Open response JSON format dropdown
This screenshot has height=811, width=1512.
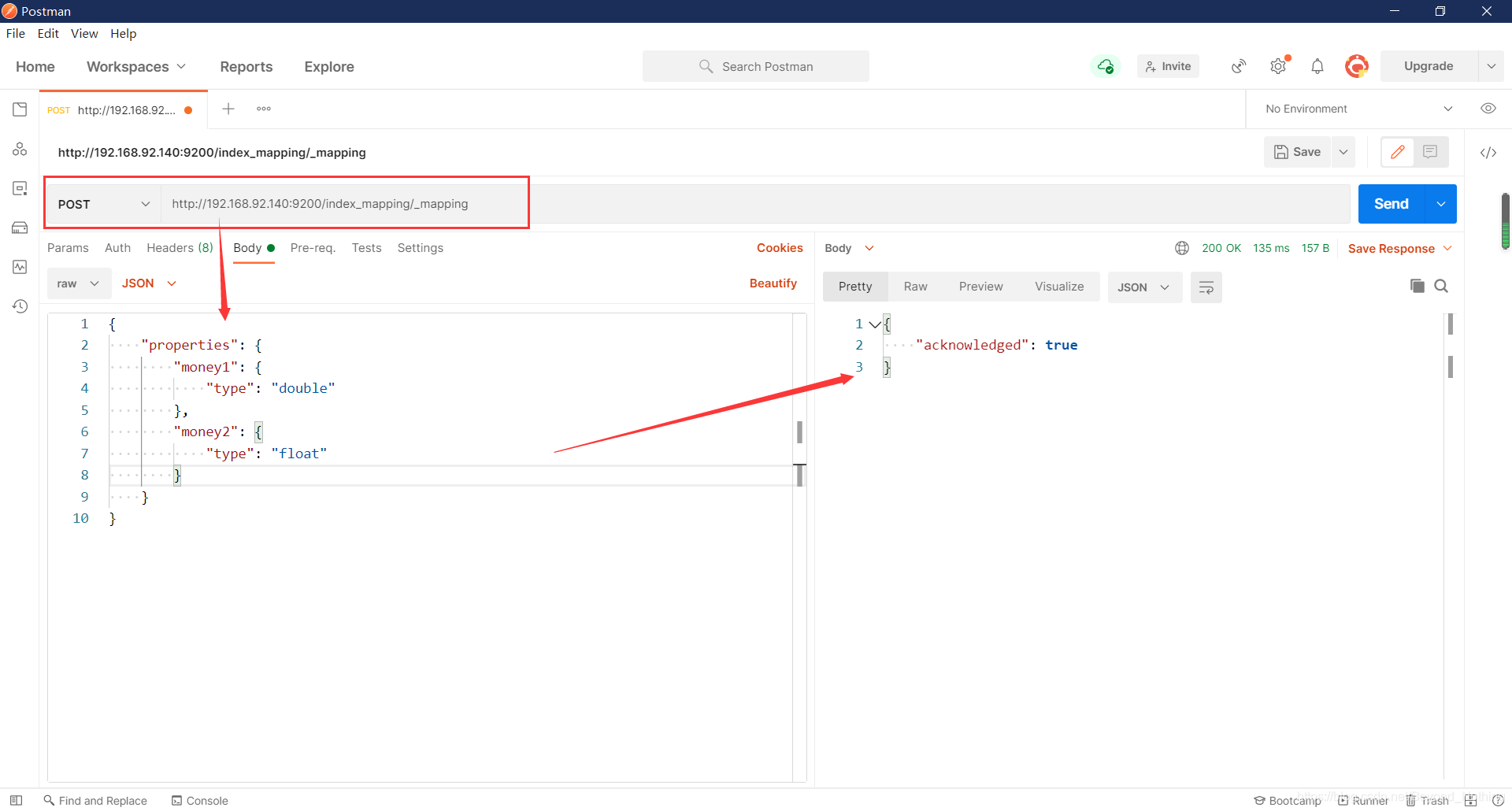point(1144,287)
